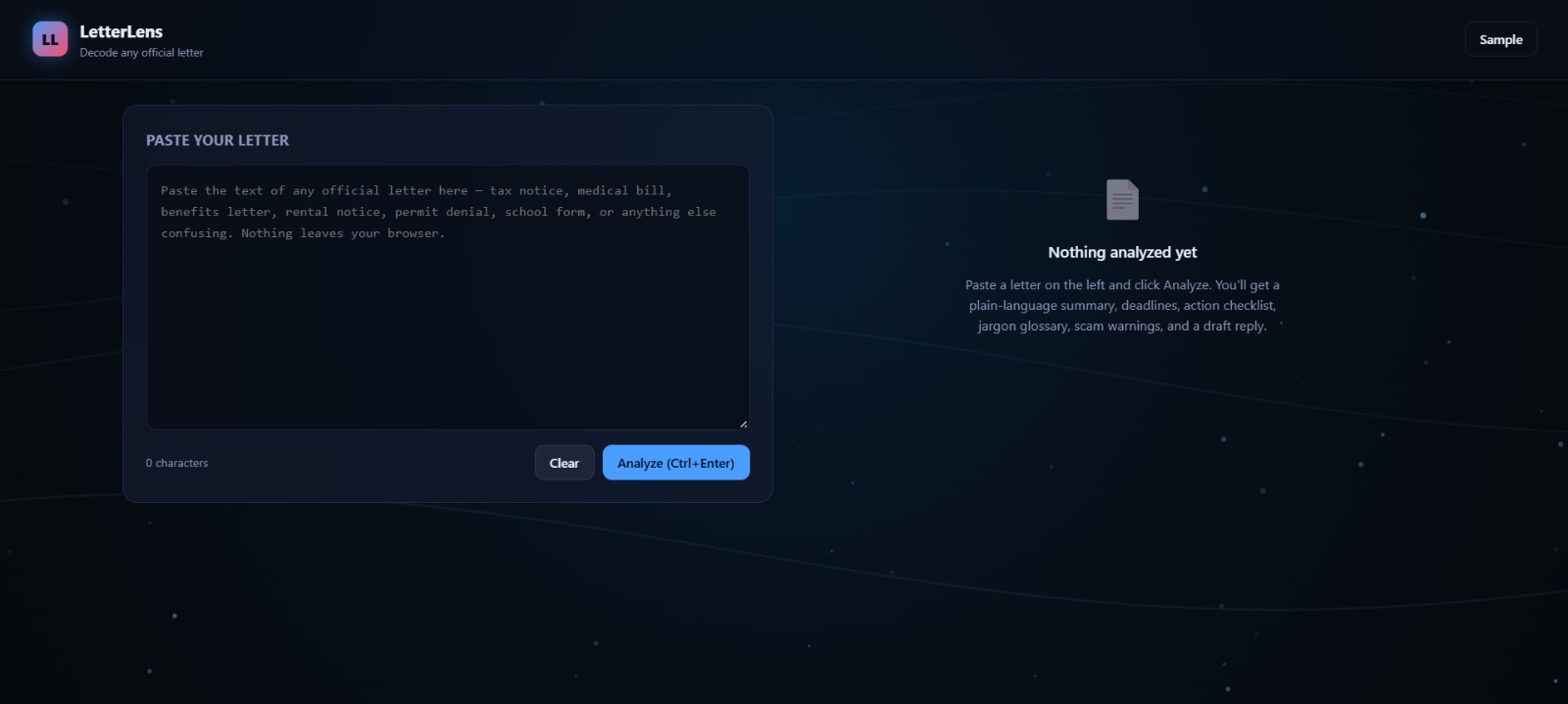Screen dimensions: 1568x704
Task: Click the Decode any official letter tagline
Action: 141,53
